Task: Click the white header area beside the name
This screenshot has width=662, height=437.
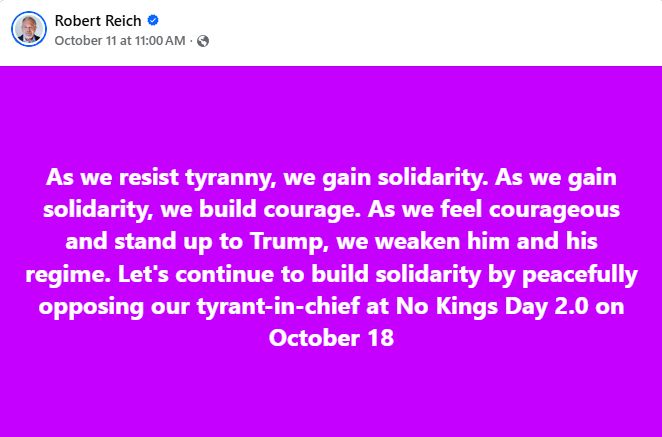Action: (422, 32)
